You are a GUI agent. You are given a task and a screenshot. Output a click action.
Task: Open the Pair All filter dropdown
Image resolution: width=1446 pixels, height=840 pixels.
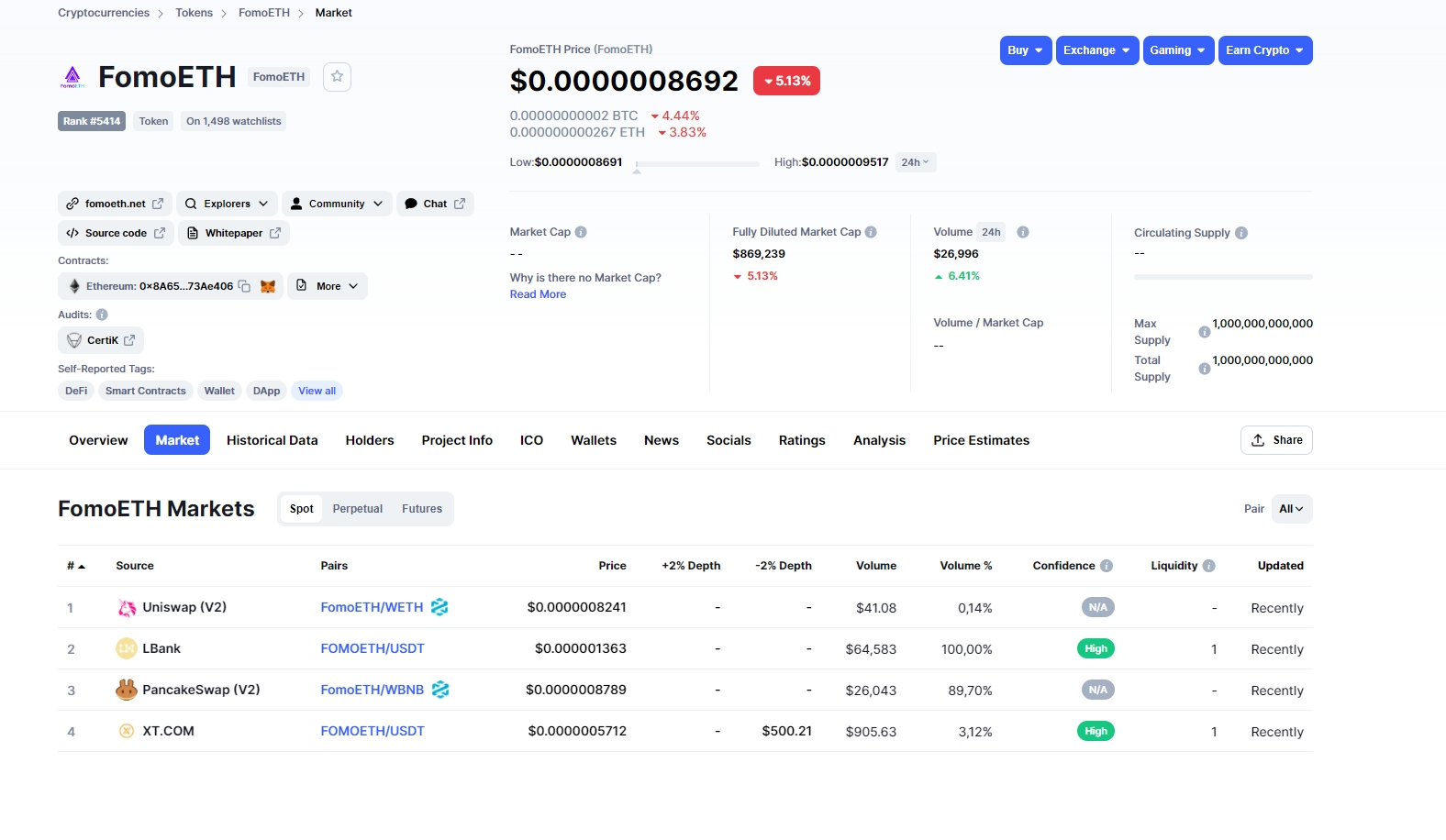(1292, 509)
